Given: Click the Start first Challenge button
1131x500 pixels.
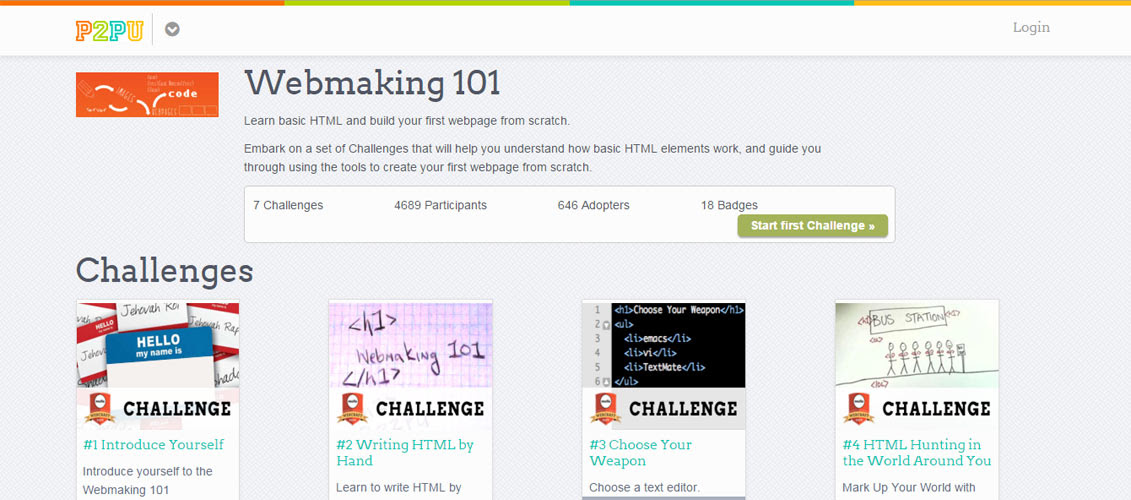Looking at the screenshot, I should click(x=812, y=226).
